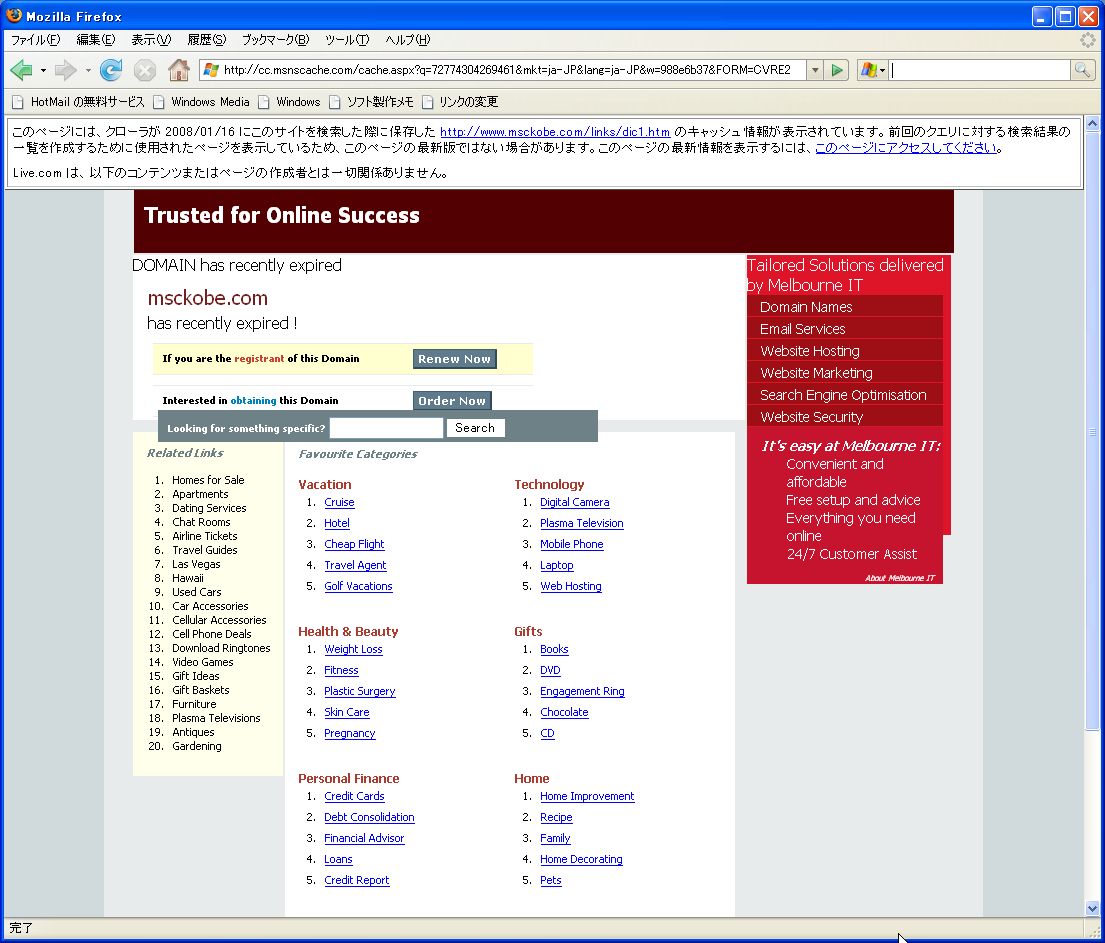Click the green Go arrow next to URL
Viewport: 1105px width, 943px height.
837,70
